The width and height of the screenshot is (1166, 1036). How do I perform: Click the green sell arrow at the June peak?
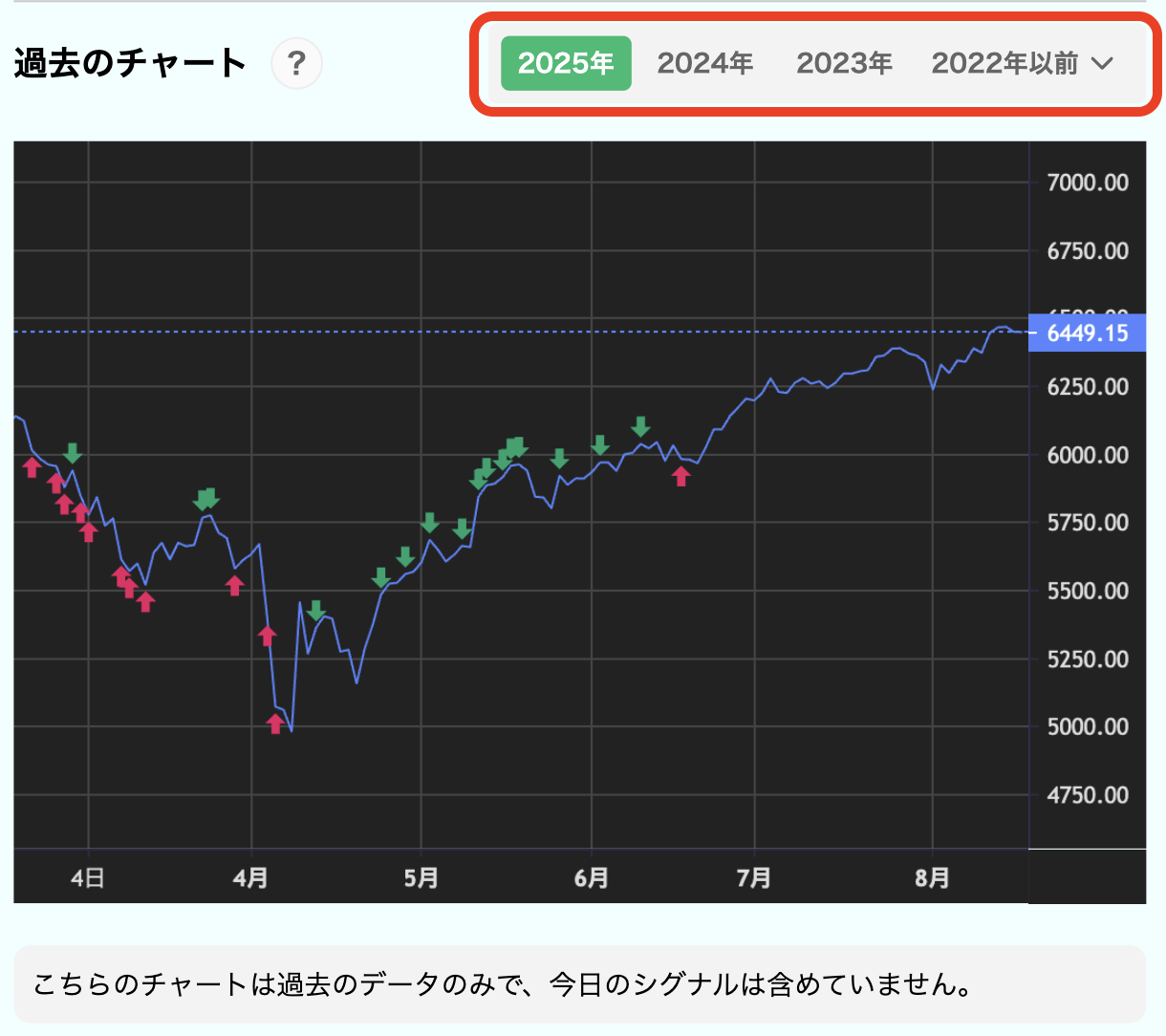tap(640, 427)
